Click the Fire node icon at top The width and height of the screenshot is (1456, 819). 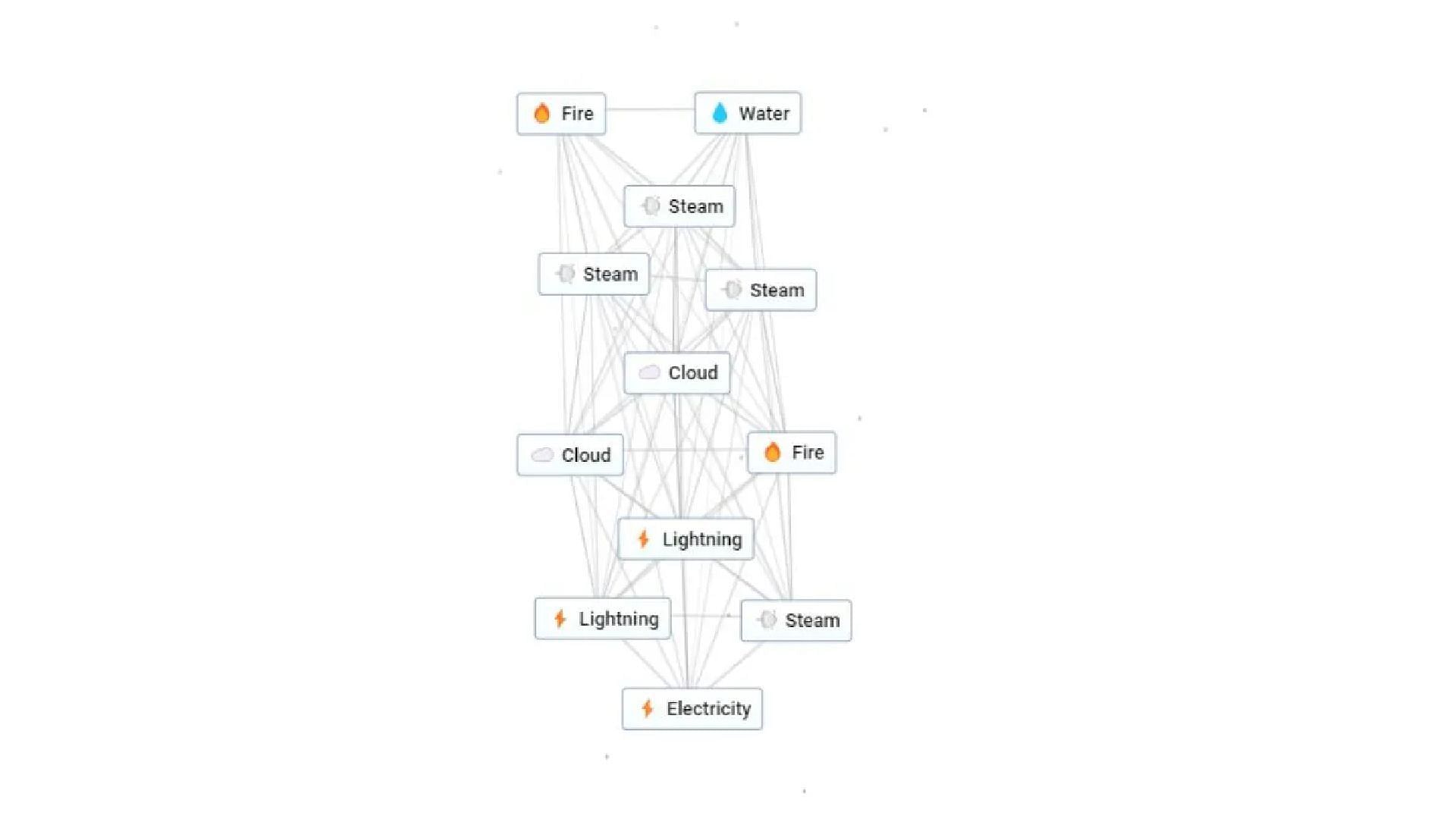pos(539,113)
